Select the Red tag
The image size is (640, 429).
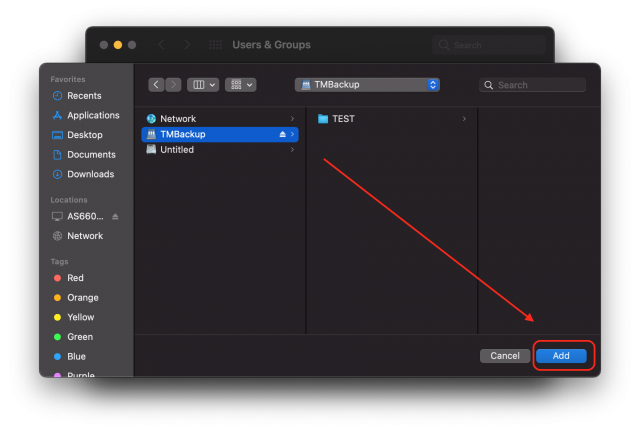[x=75, y=278]
